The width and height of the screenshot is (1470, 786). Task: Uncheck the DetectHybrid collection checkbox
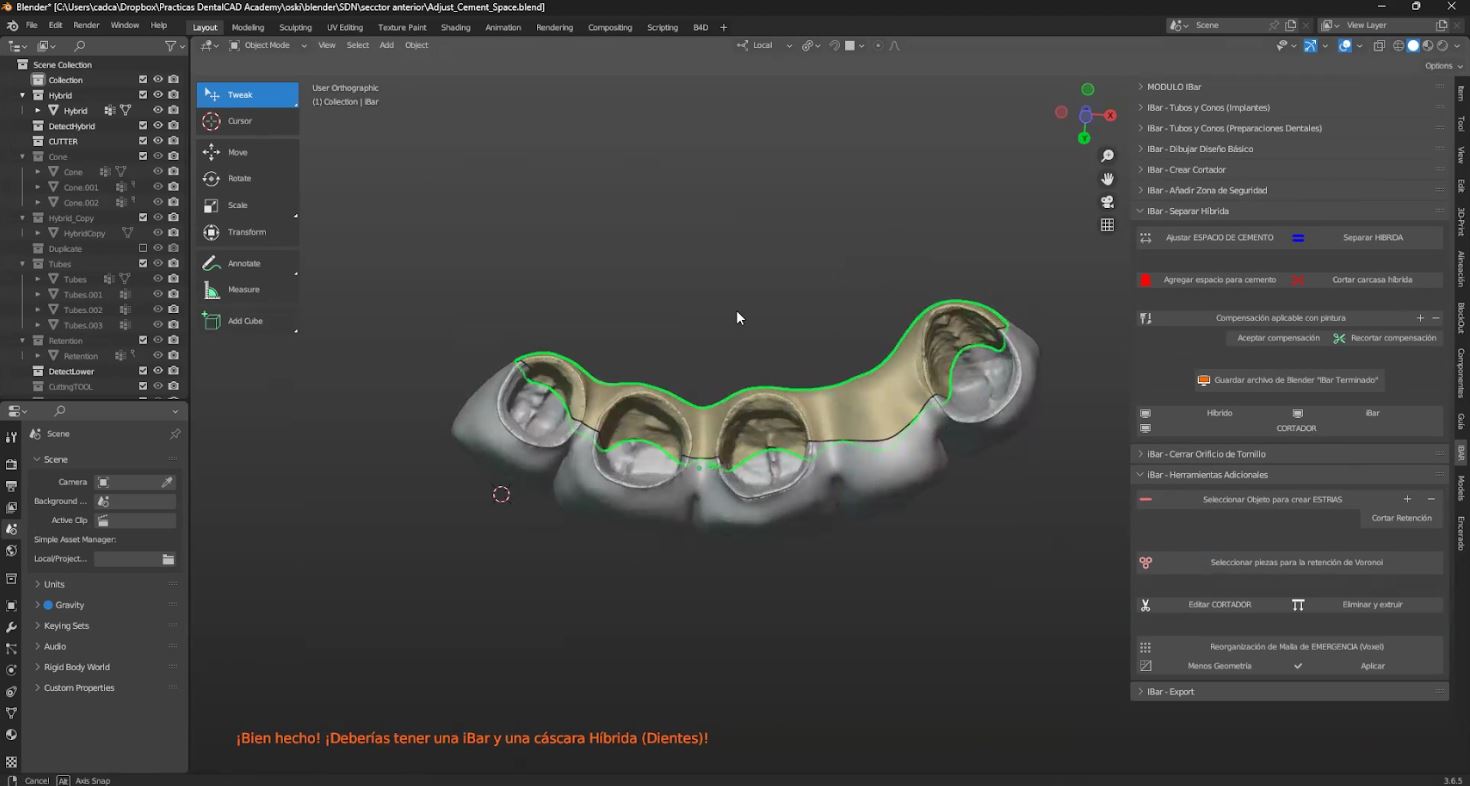pos(143,126)
